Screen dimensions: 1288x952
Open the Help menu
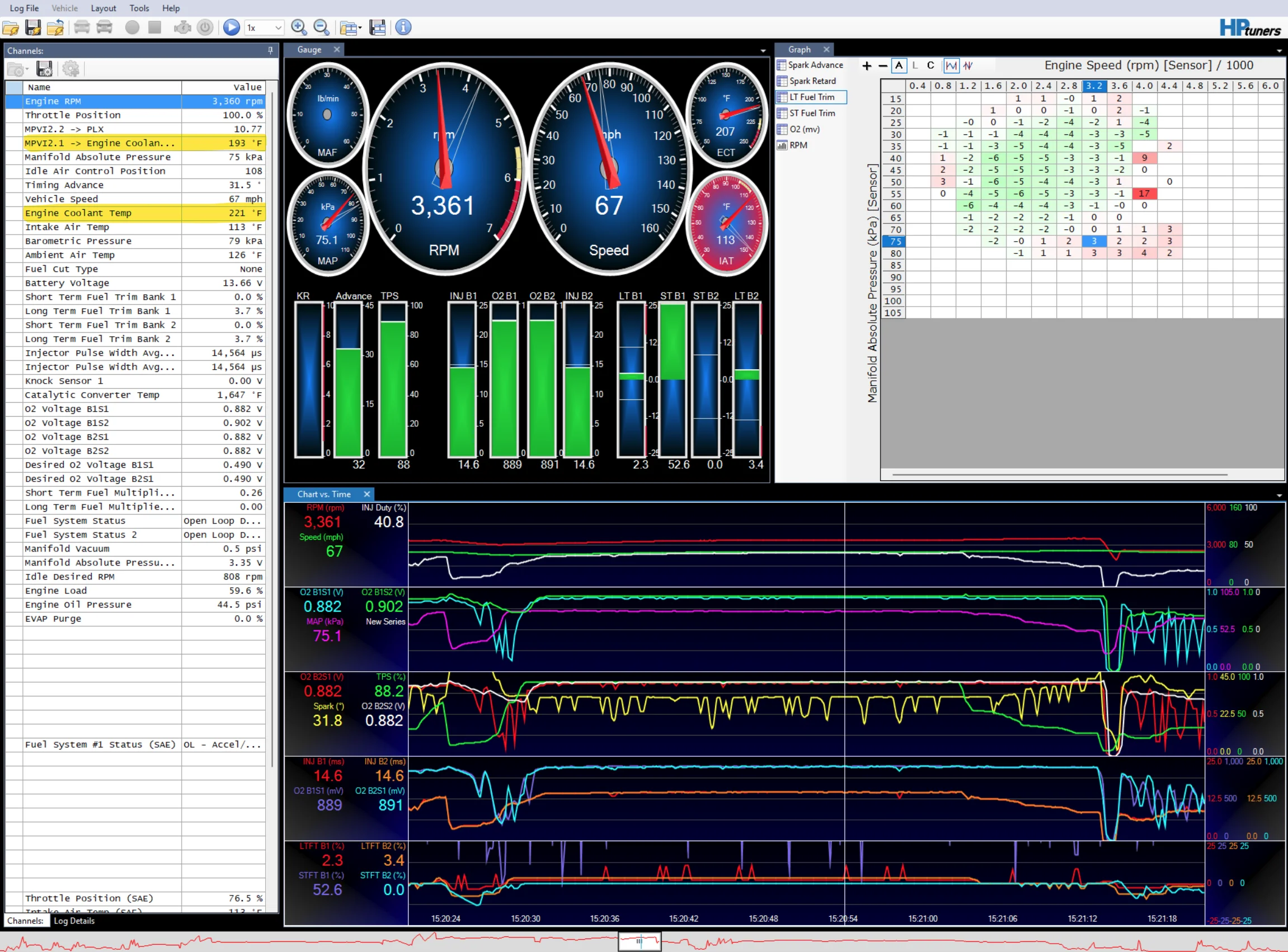[171, 8]
